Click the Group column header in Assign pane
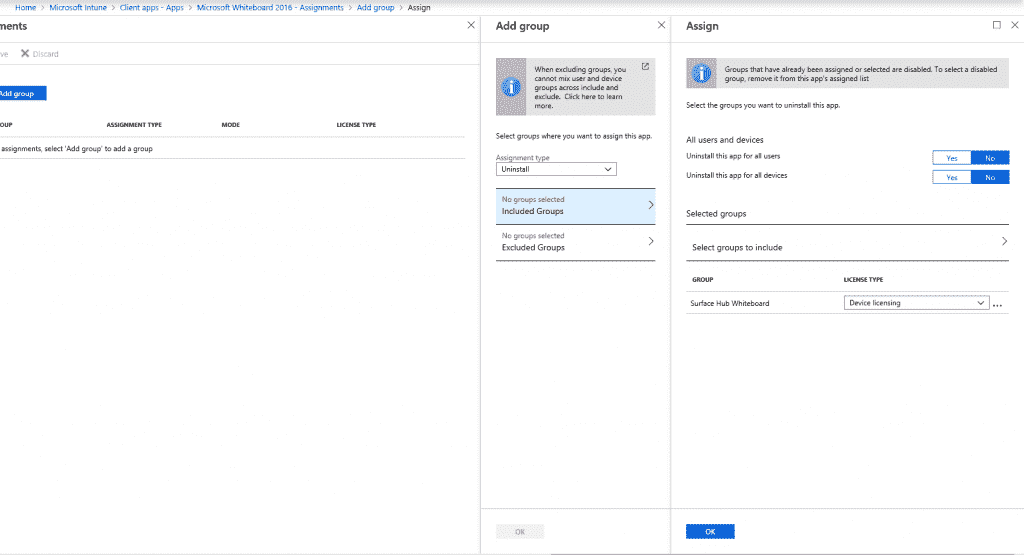 (703, 279)
